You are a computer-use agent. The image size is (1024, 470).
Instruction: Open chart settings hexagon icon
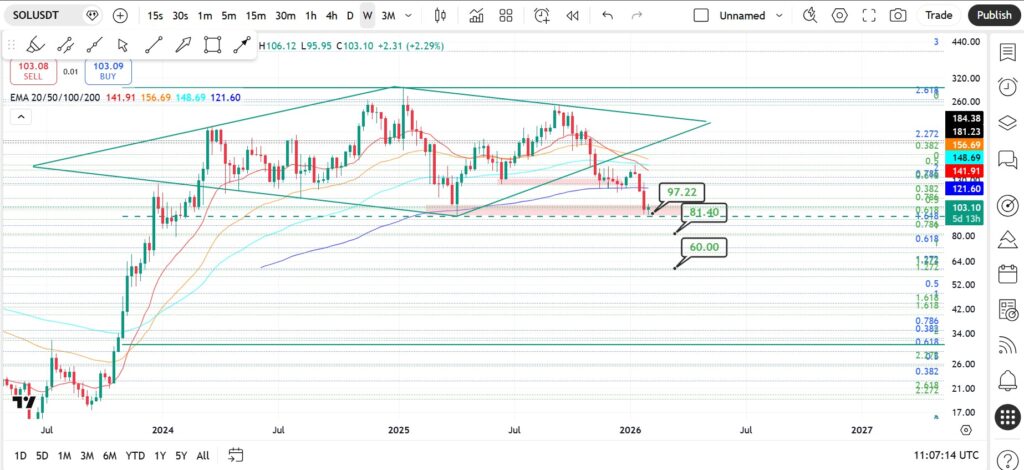840,16
